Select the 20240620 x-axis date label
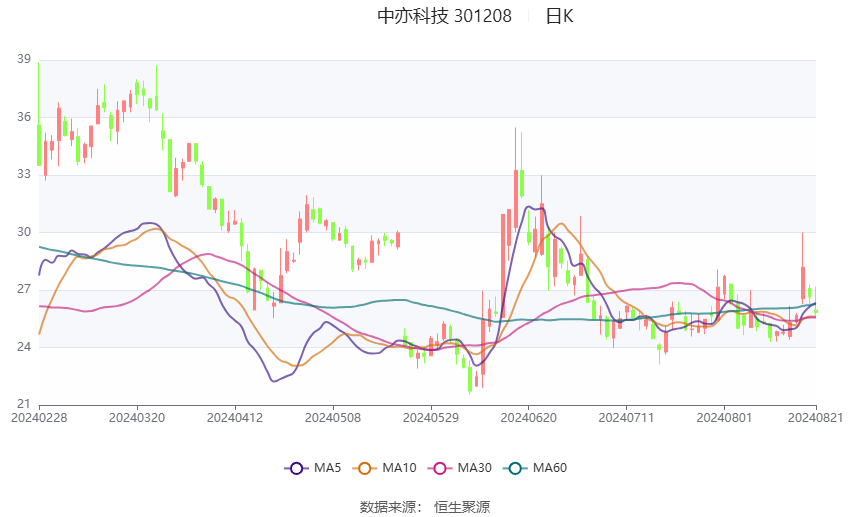The height and width of the screenshot is (517, 850). click(x=529, y=418)
